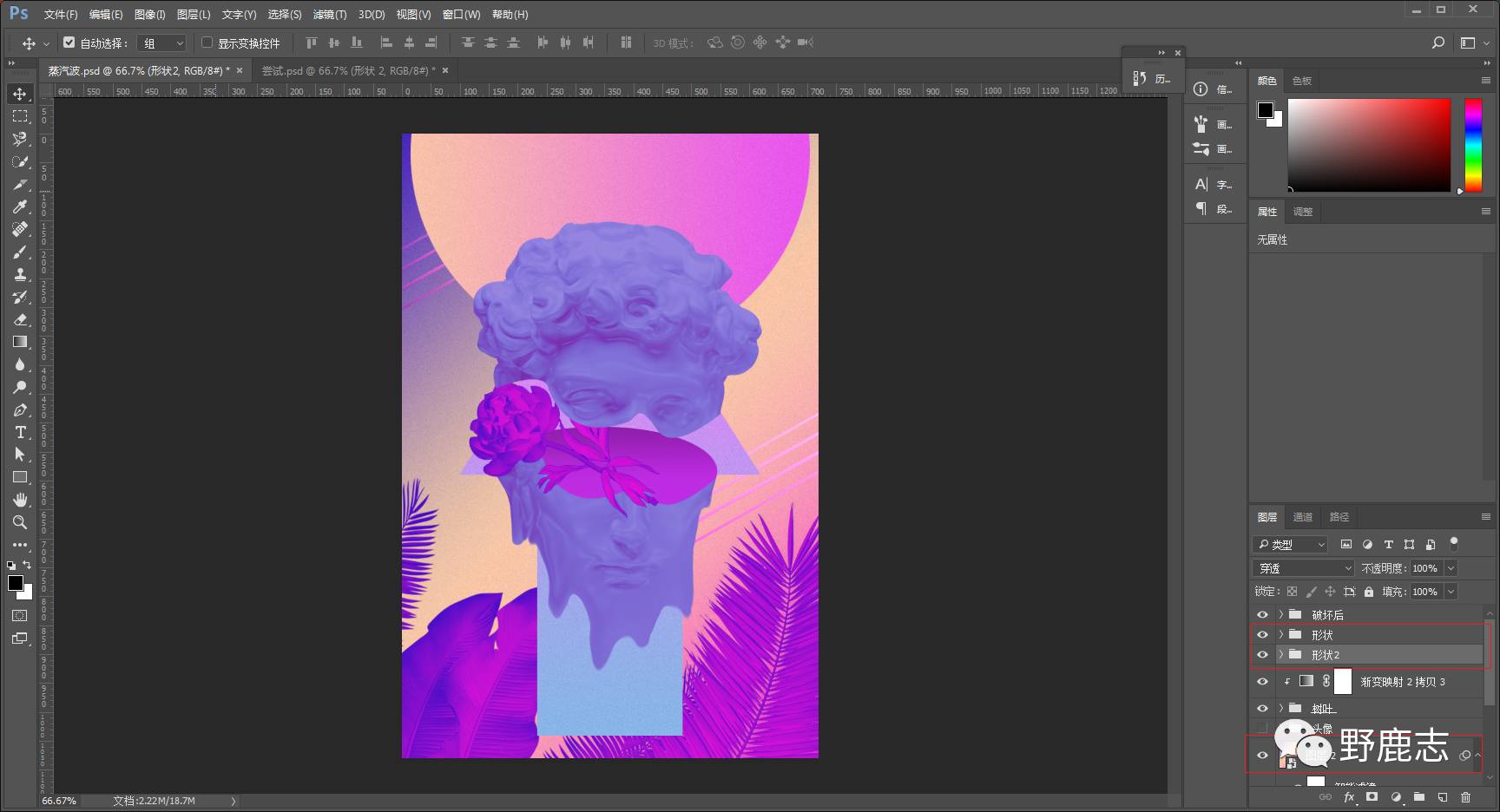This screenshot has height=812, width=1500.
Task: Open the blend mode 穿透 dropdown
Action: 1303,568
